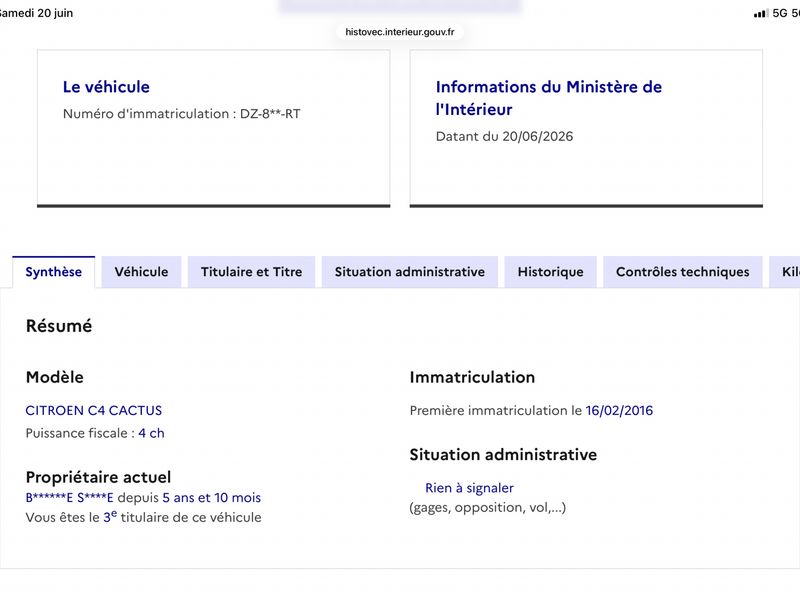The height and width of the screenshot is (600, 800).
Task: Open the Titulaire et Titre tab
Action: click(x=252, y=272)
